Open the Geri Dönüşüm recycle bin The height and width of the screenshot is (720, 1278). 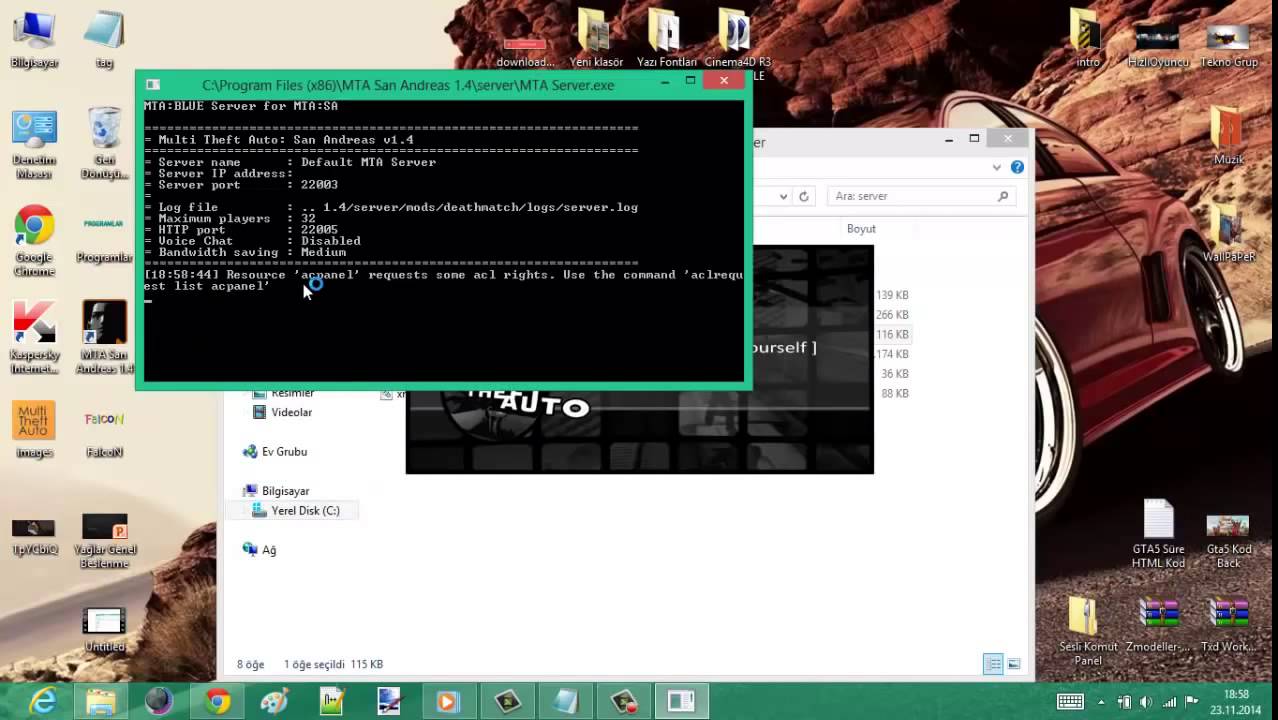pyautogui.click(x=104, y=145)
